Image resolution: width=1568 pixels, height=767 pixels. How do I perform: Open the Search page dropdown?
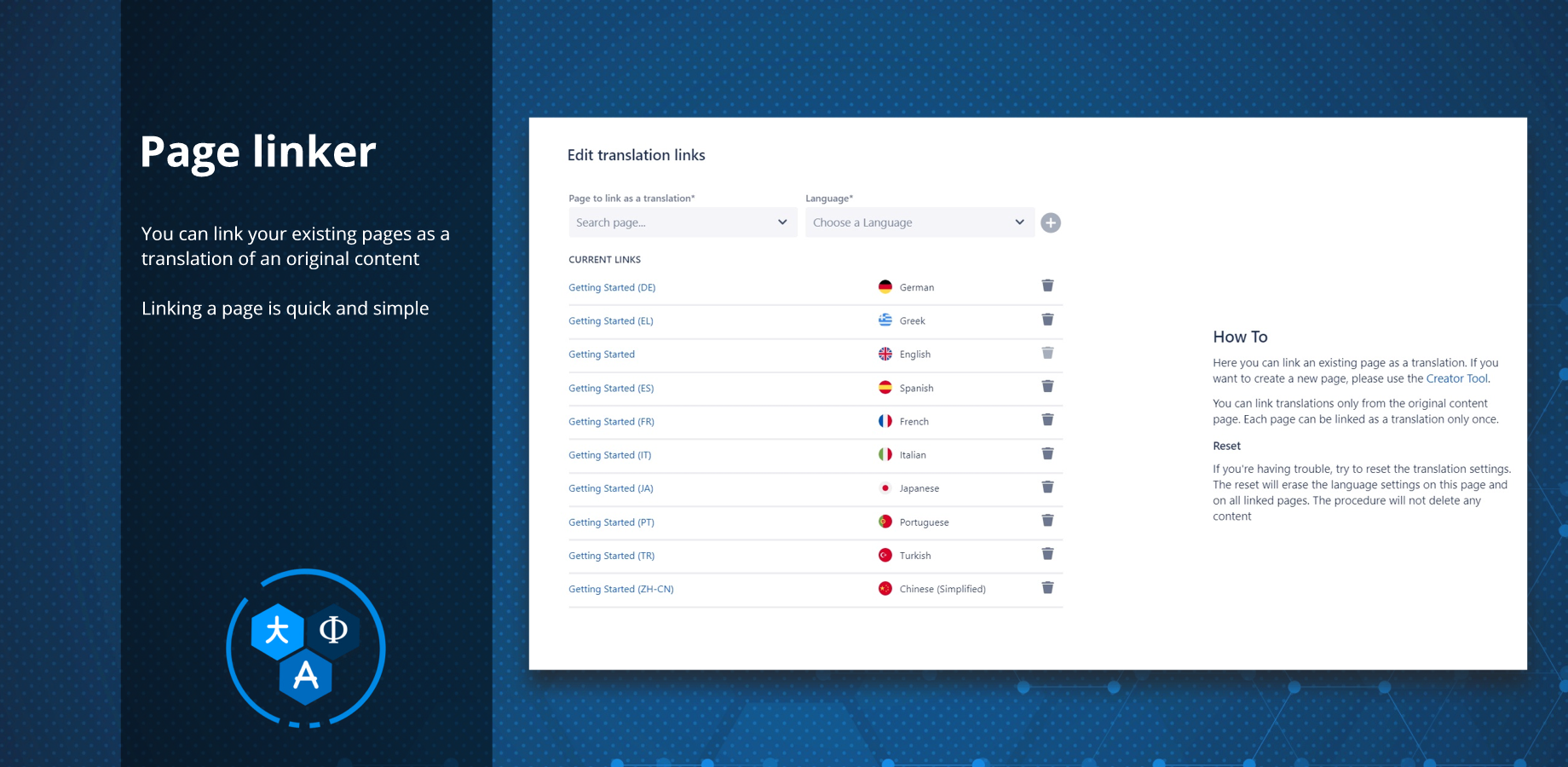tap(683, 222)
